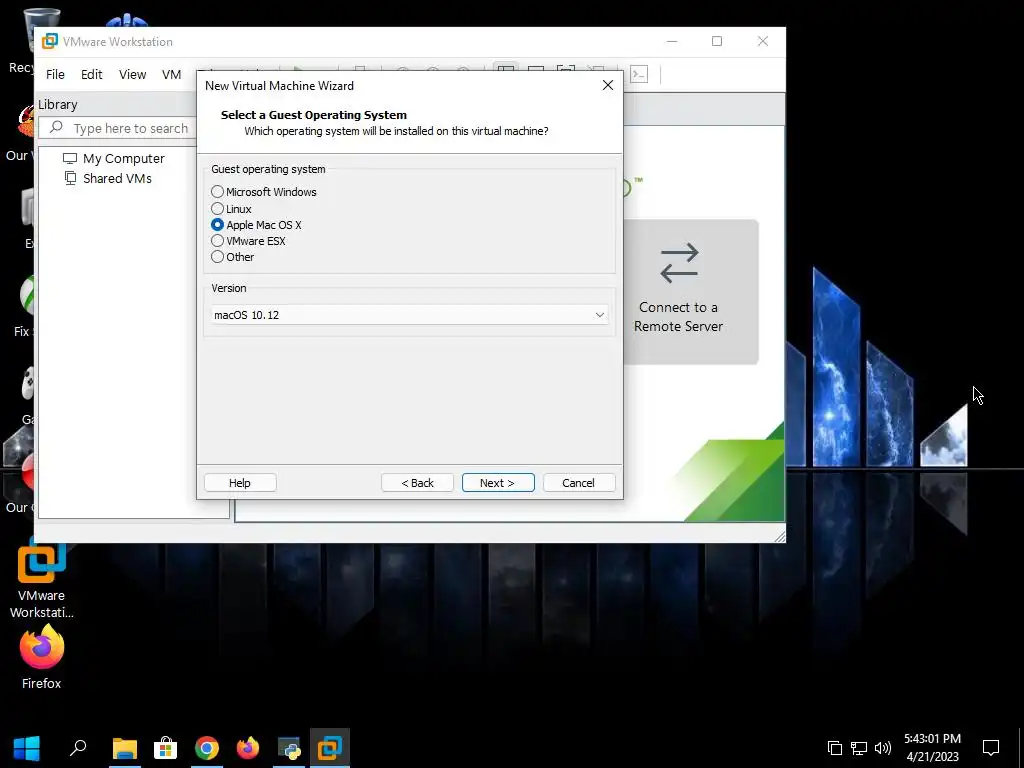1024x768 pixels.
Task: Cancel the New Virtual Machine Wizard
Action: 579,483
